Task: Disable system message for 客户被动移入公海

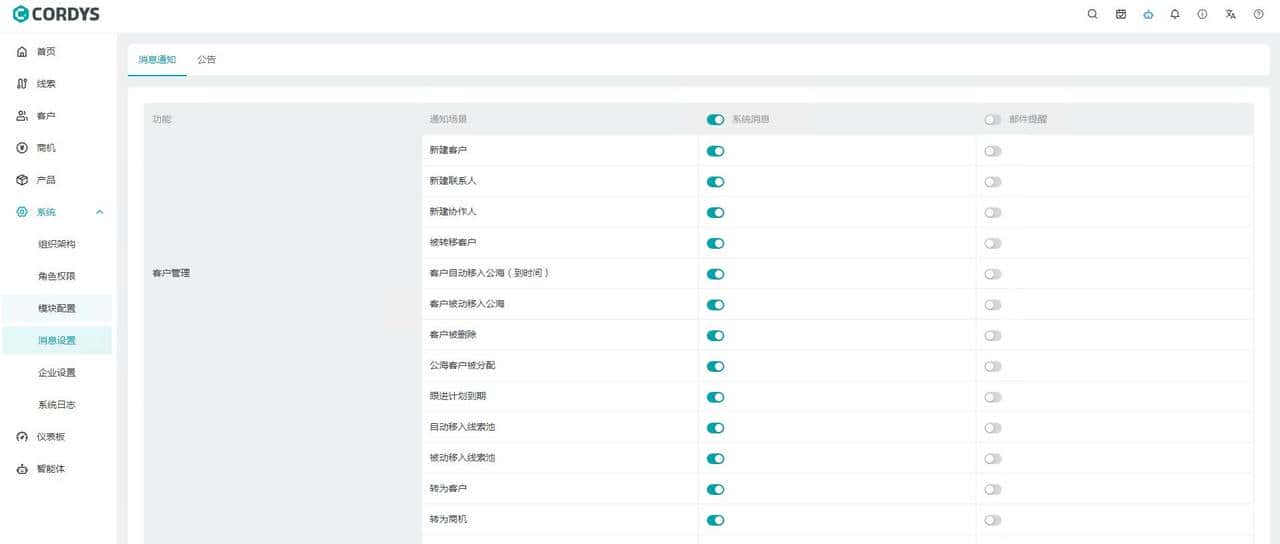Action: point(715,305)
